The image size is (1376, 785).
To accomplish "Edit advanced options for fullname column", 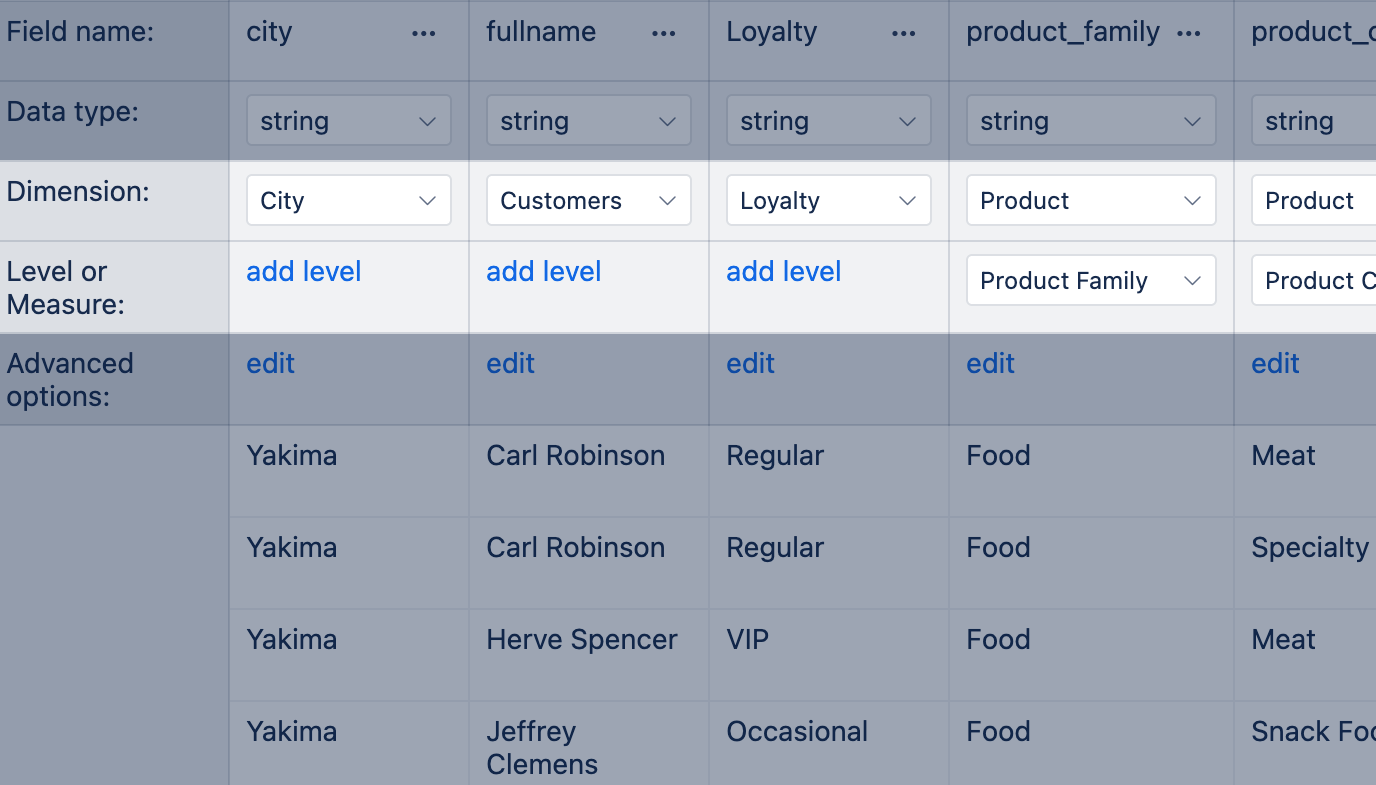I will coord(511,364).
